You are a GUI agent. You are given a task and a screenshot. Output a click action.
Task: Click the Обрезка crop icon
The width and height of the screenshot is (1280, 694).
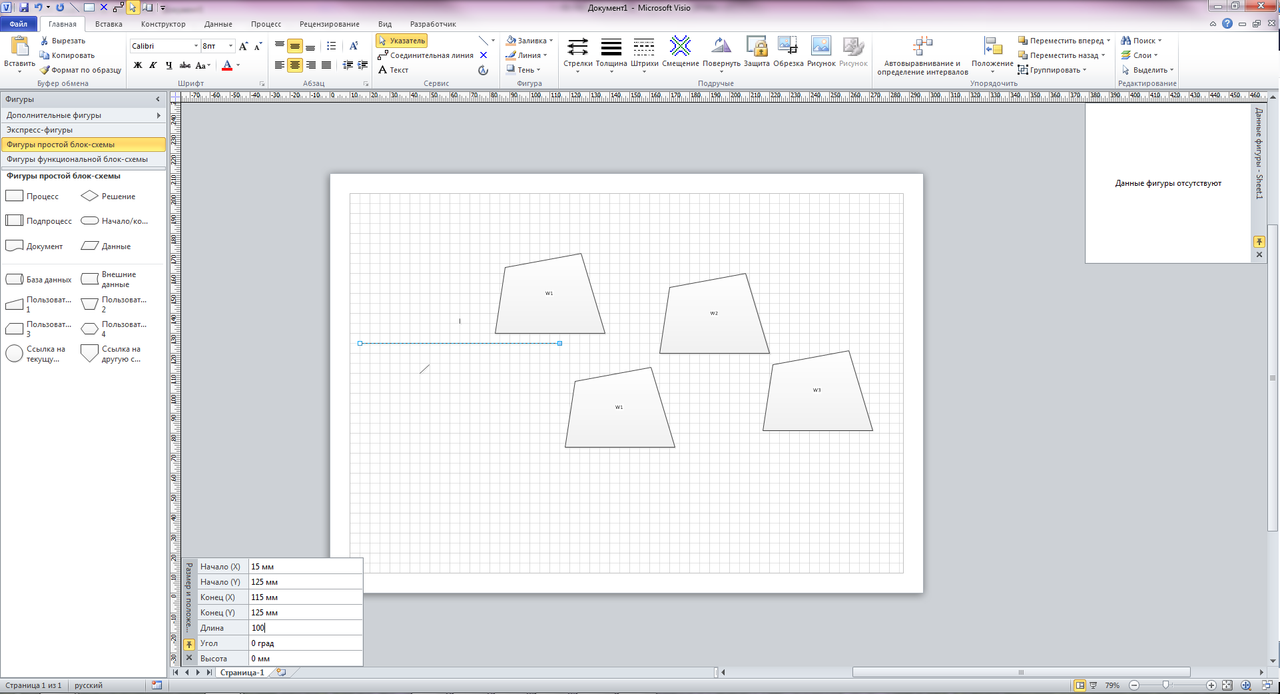[788, 50]
